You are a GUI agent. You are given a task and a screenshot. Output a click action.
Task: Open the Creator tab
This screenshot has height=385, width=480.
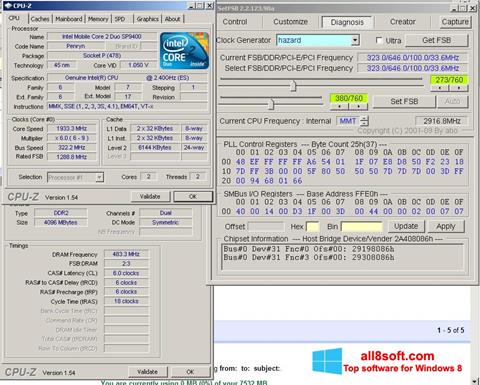[x=403, y=22]
